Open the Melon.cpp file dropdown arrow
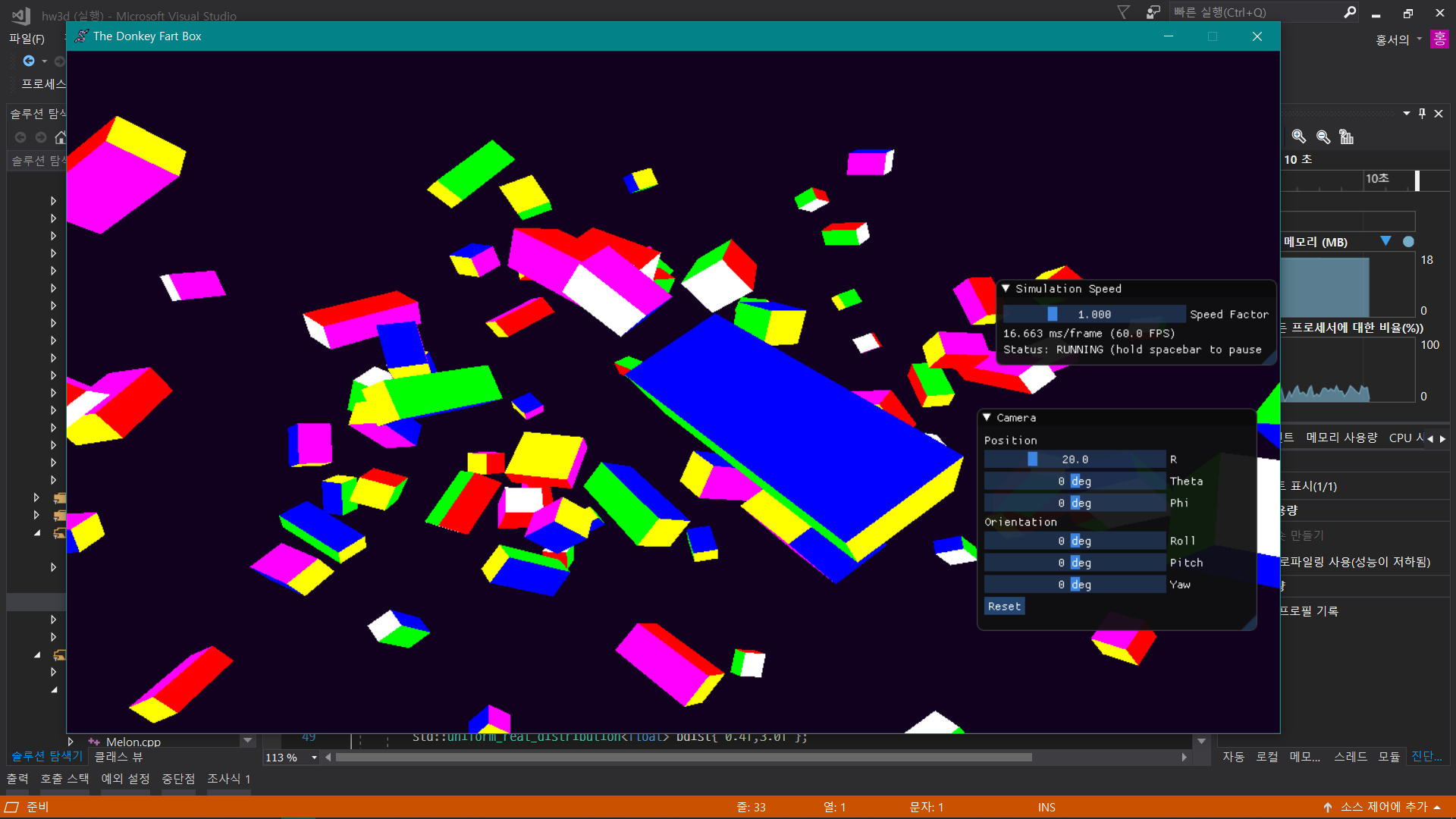Viewport: 1456px width, 819px height. coord(247,741)
